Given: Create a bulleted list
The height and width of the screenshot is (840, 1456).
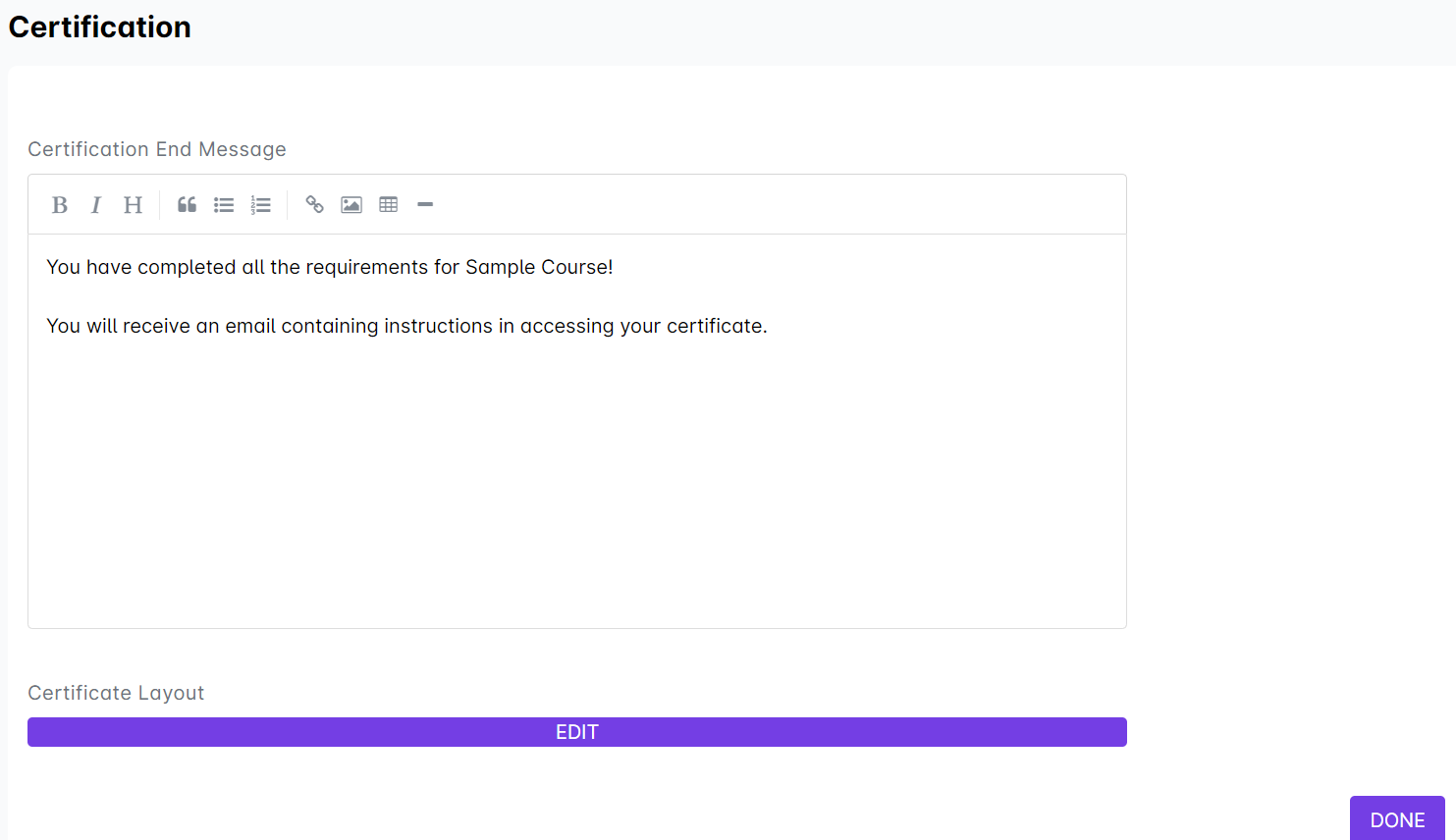Looking at the screenshot, I should (x=224, y=205).
